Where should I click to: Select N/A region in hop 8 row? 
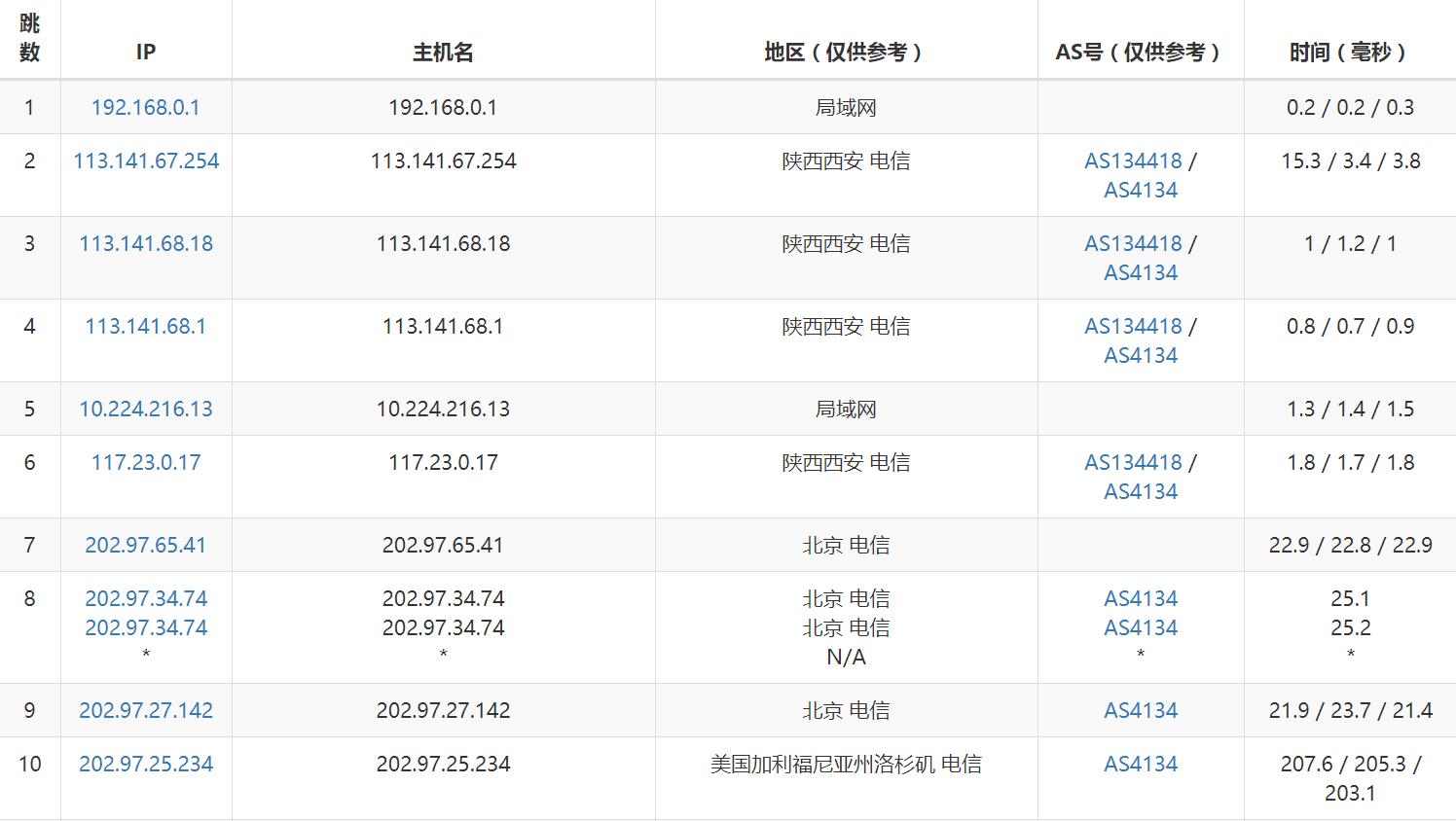pos(846,657)
